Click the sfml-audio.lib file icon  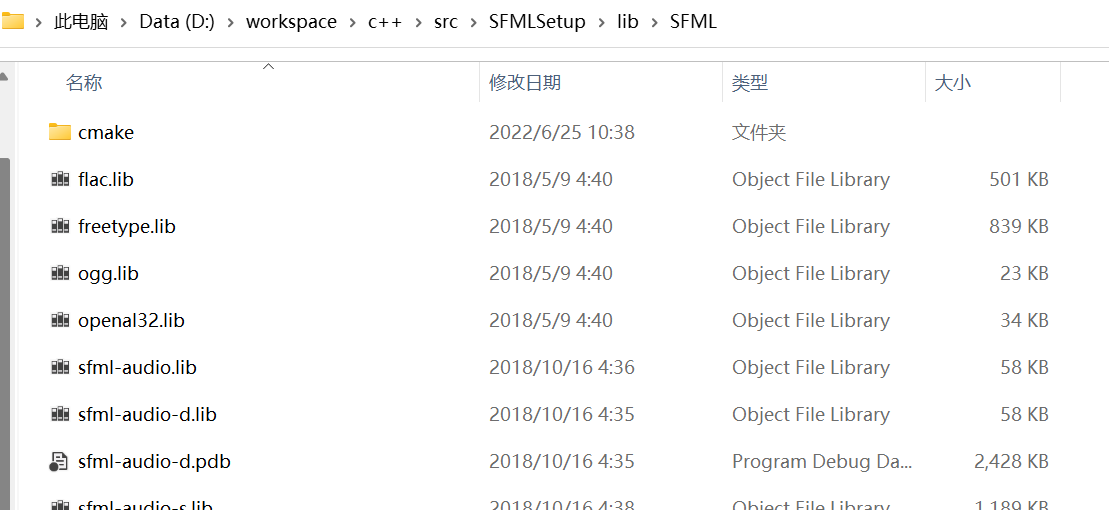point(60,367)
